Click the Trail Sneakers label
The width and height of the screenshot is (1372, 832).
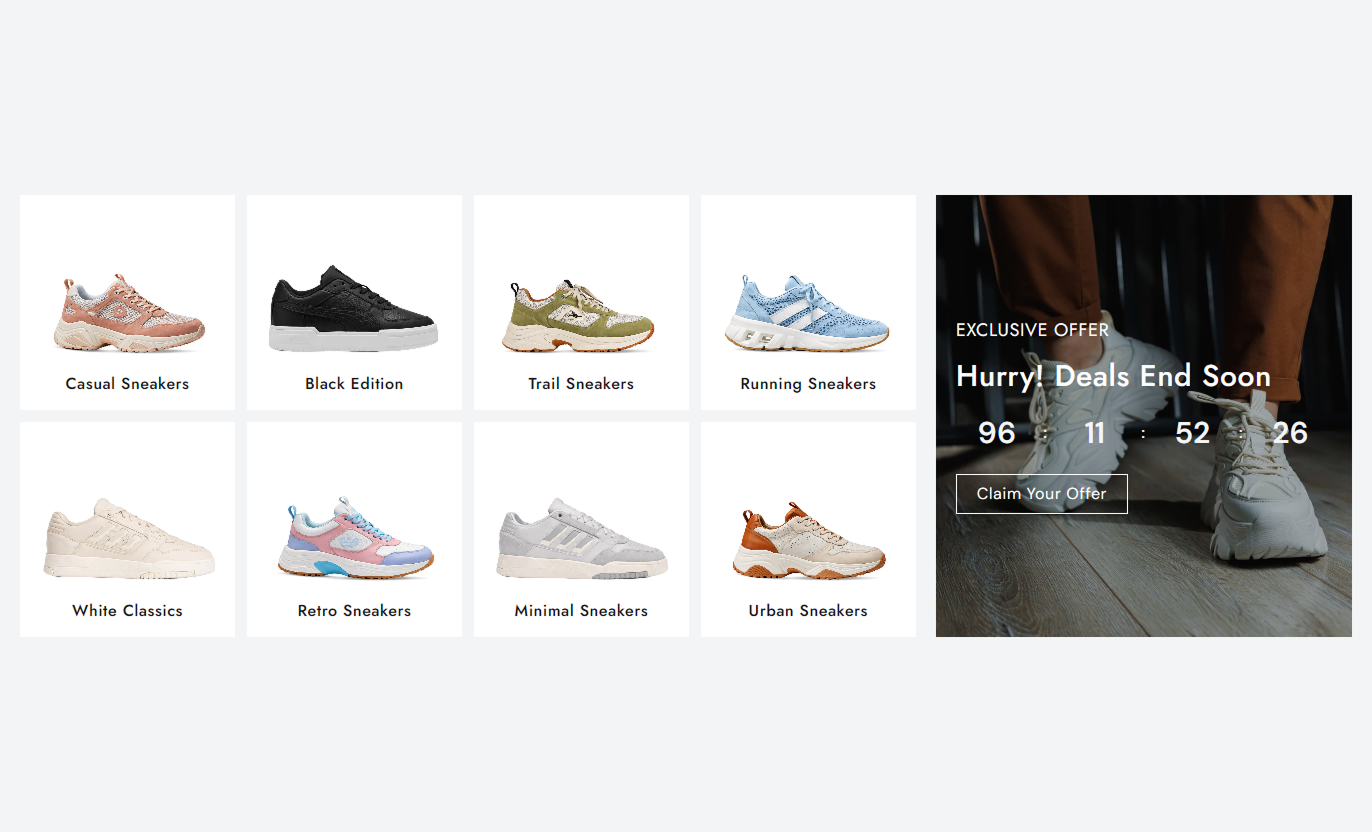pos(581,384)
